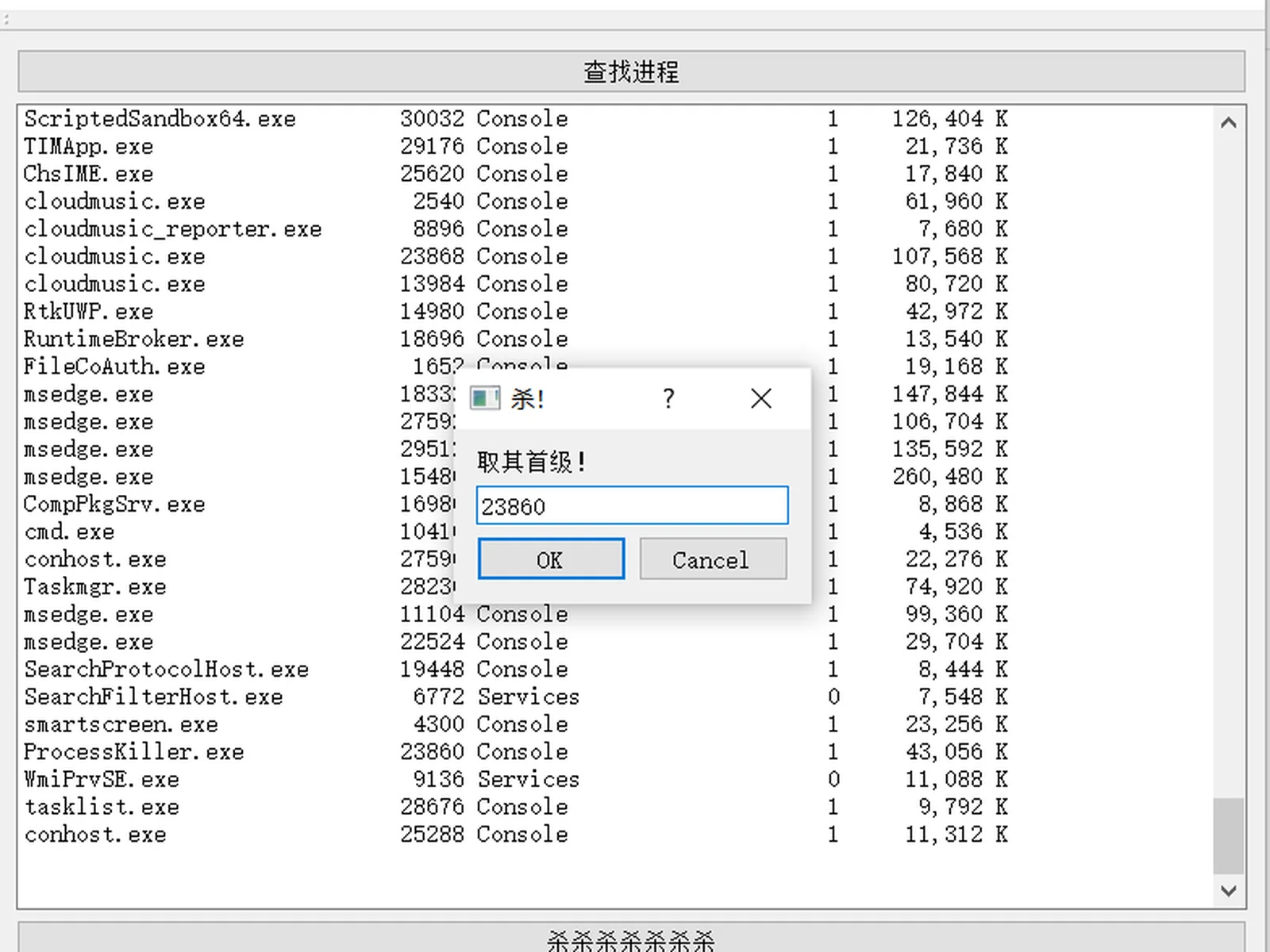Select msedge.exe with PID 11104
Screen dimensions: 1270x952
coord(516,614)
